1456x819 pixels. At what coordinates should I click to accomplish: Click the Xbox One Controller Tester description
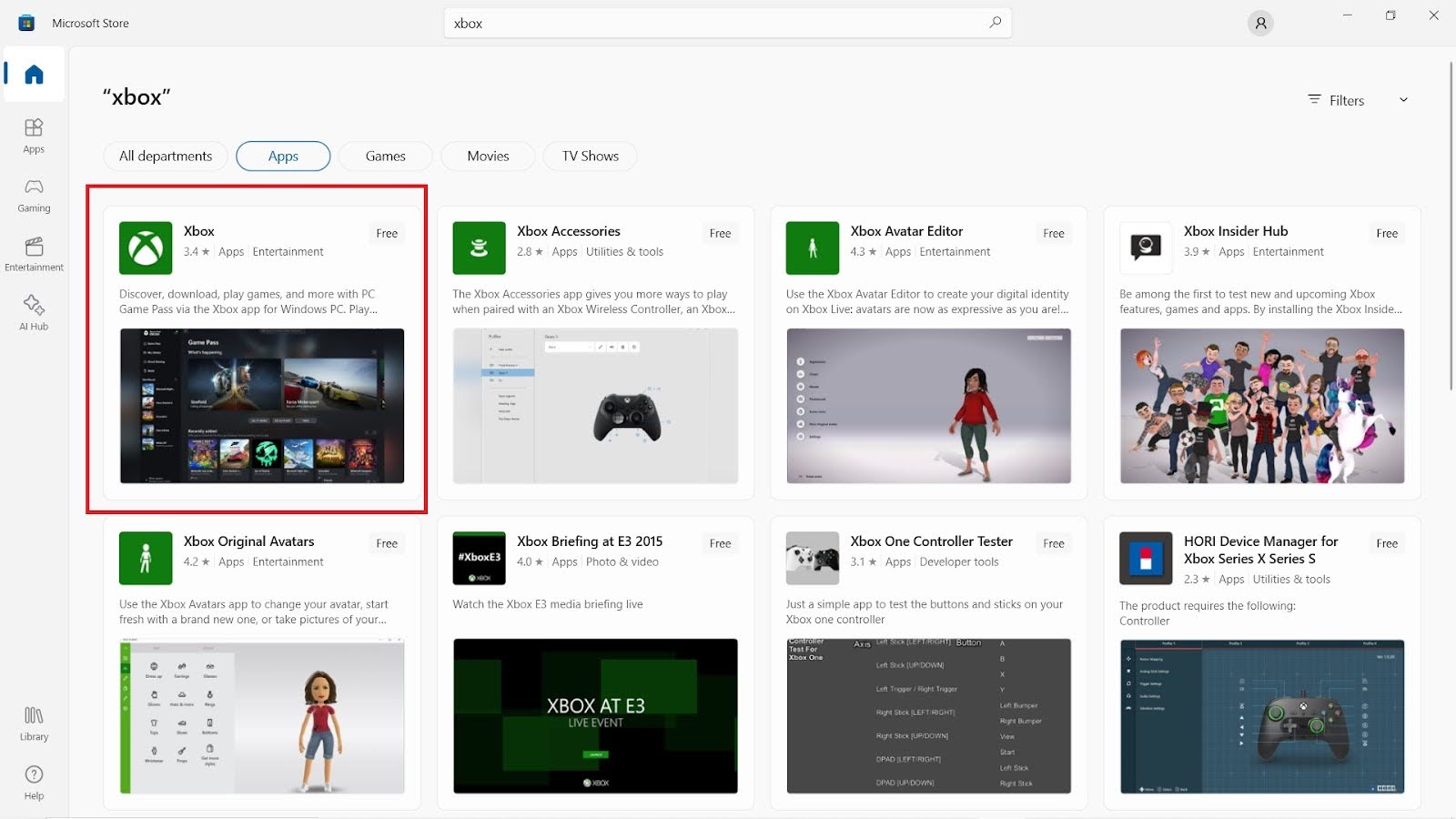coord(925,612)
